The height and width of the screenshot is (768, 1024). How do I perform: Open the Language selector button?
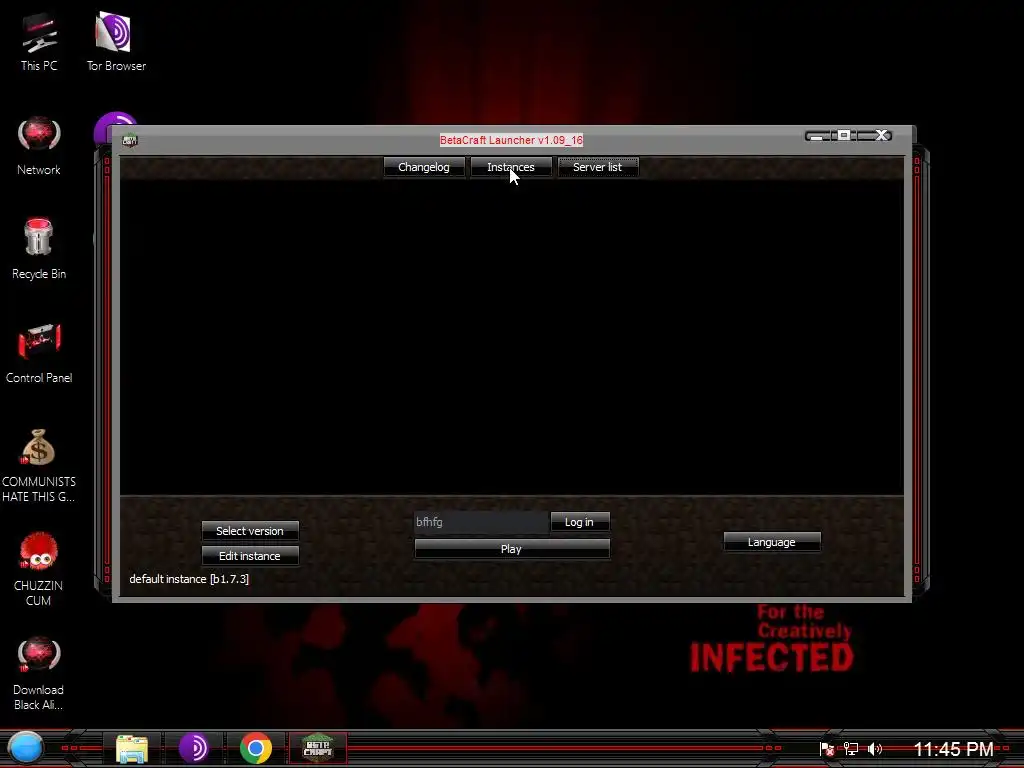pos(771,542)
